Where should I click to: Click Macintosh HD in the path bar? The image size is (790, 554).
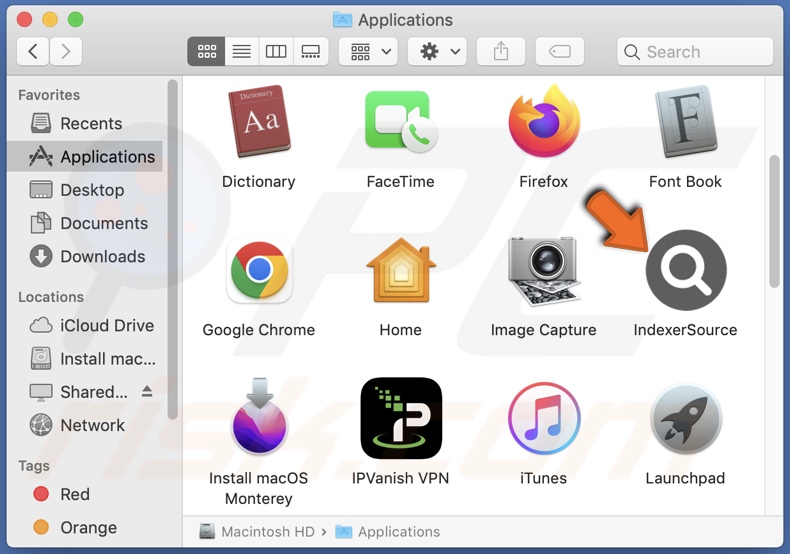click(257, 531)
